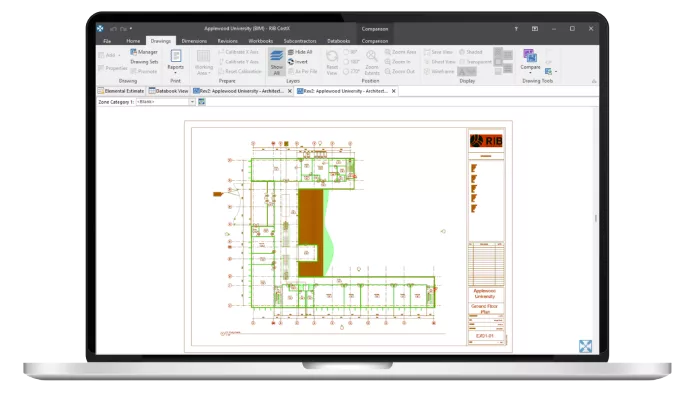This screenshot has height=394, width=700.
Task: Open the Reports print menu
Action: click(x=175, y=62)
